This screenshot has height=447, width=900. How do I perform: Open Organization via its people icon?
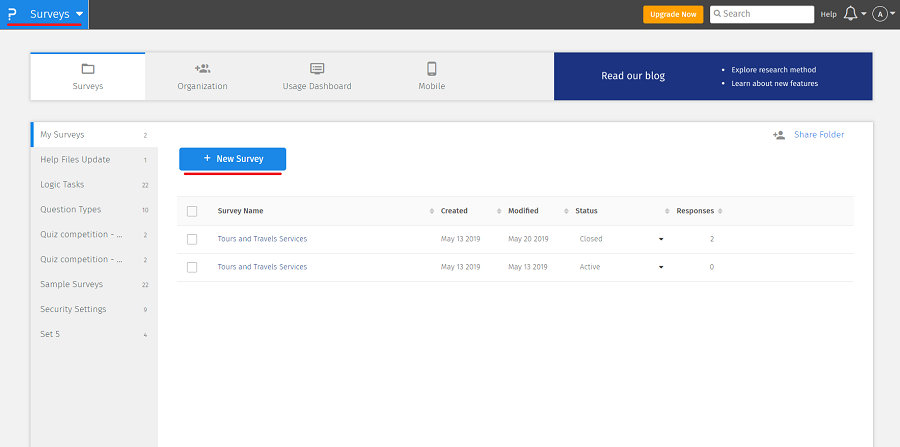tap(202, 69)
